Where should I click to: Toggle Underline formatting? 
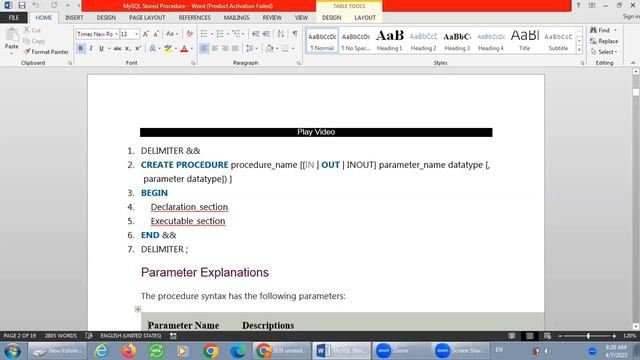(x=101, y=49)
